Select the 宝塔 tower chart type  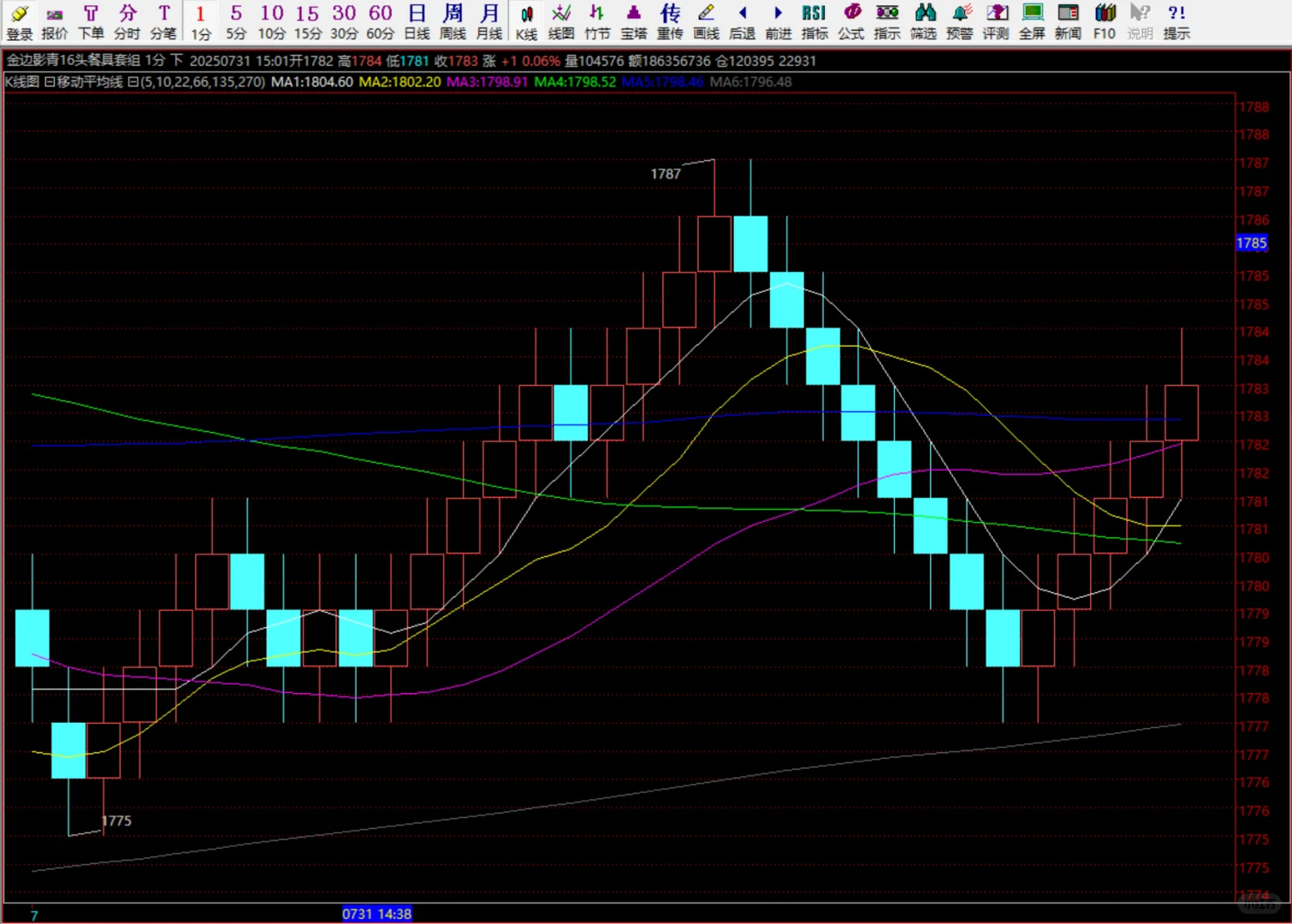pos(634,22)
